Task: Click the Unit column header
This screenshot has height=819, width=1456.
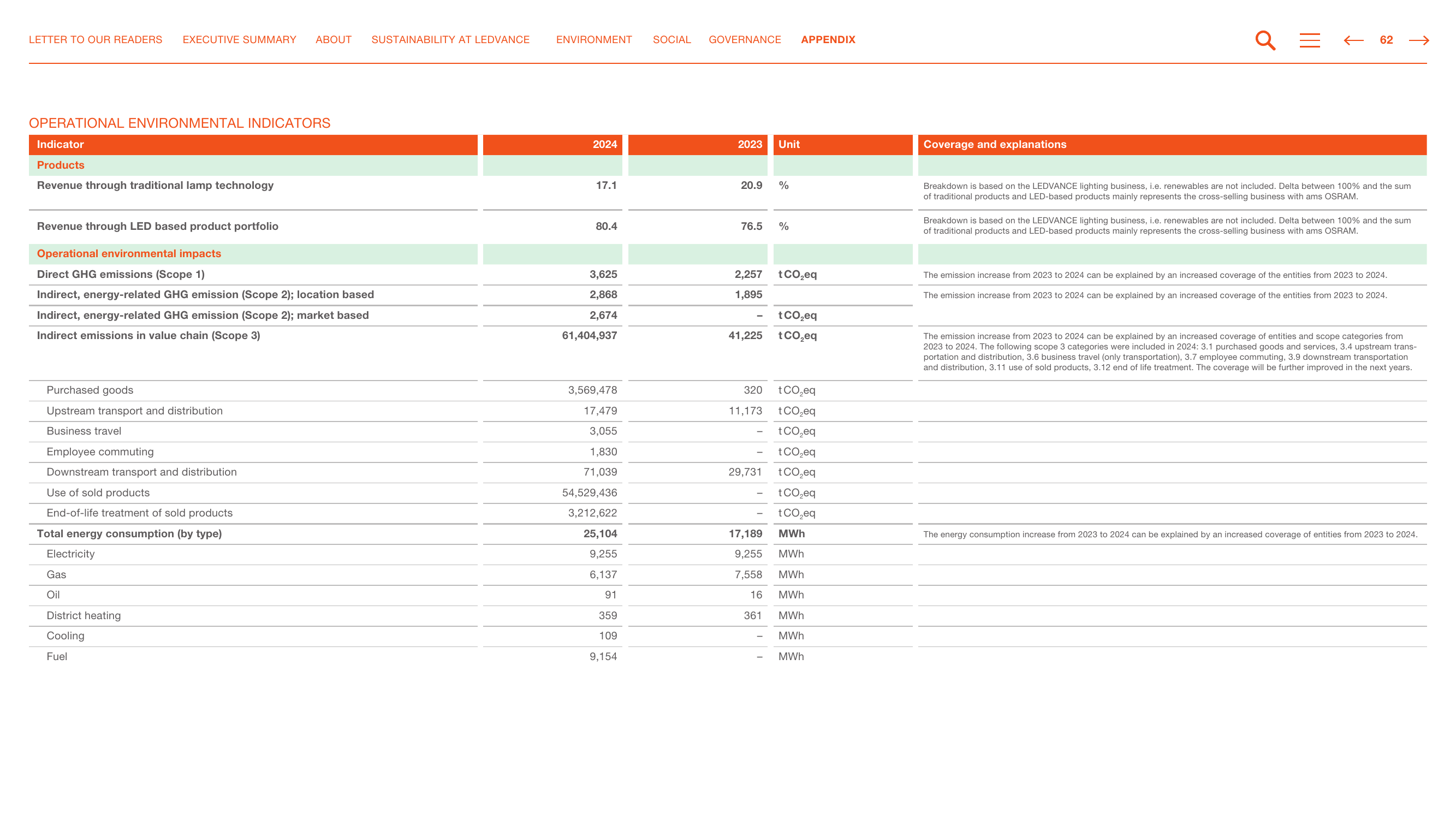Action: point(842,145)
